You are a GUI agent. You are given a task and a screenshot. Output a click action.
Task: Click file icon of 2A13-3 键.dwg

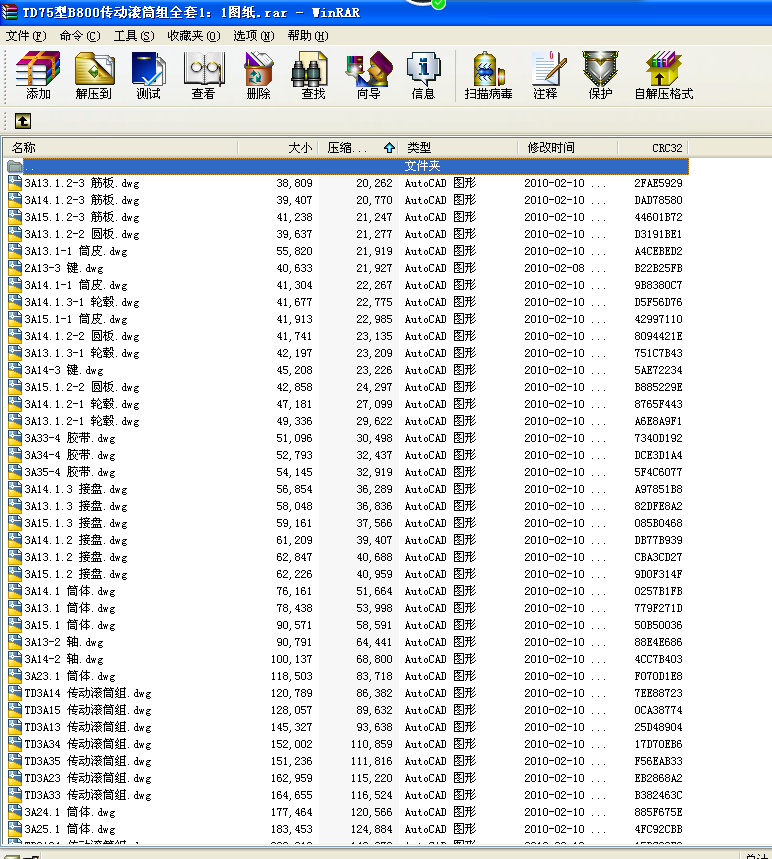[x=15, y=268]
